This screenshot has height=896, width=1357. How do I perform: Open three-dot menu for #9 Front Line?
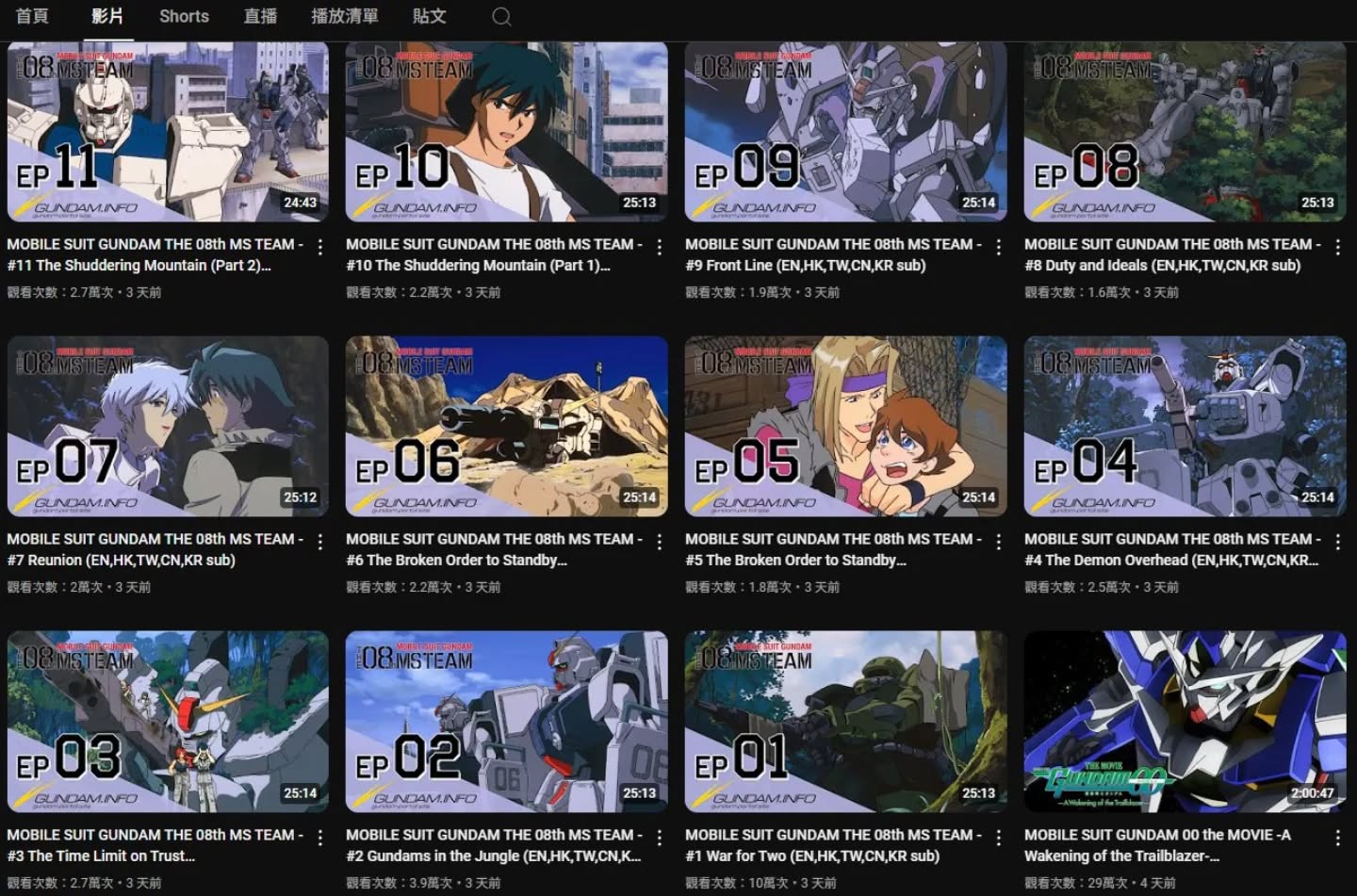pyautogui.click(x=999, y=247)
